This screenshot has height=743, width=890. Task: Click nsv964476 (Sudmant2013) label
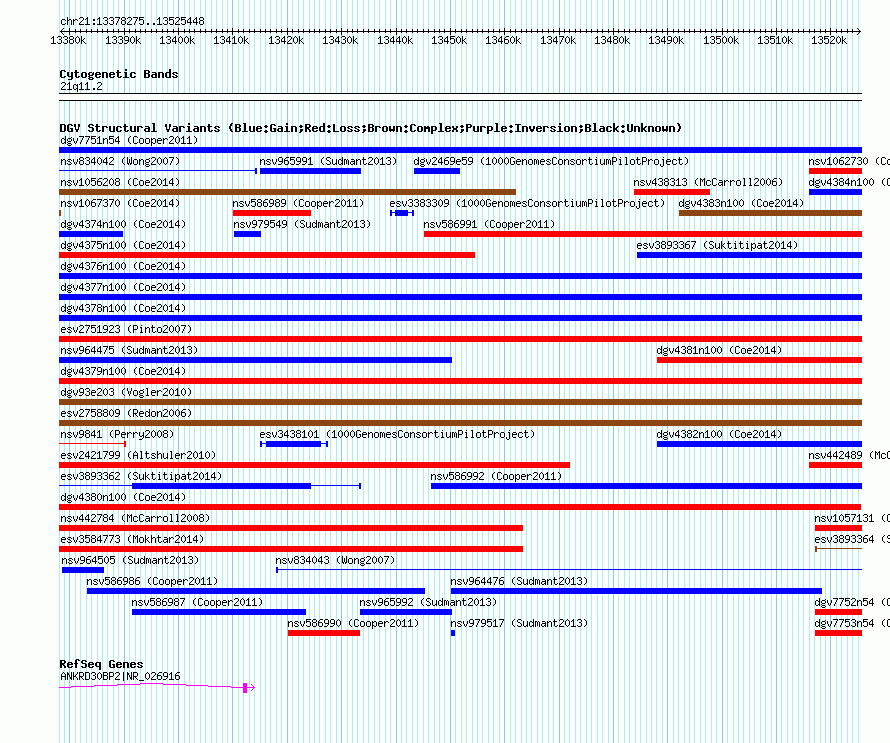click(519, 581)
